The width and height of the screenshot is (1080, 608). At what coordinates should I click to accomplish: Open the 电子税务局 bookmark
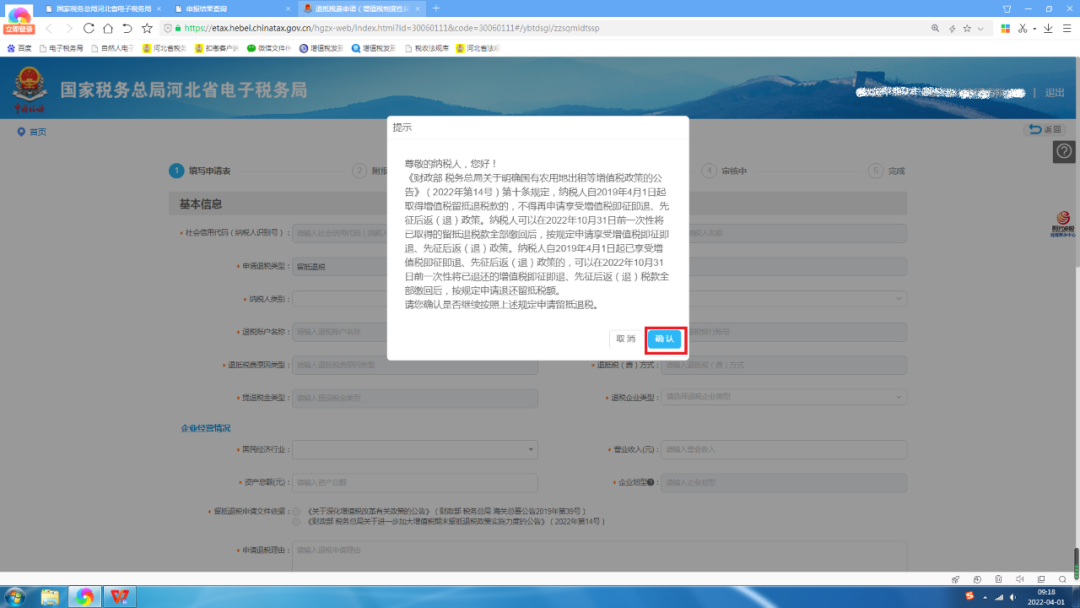(x=61, y=48)
